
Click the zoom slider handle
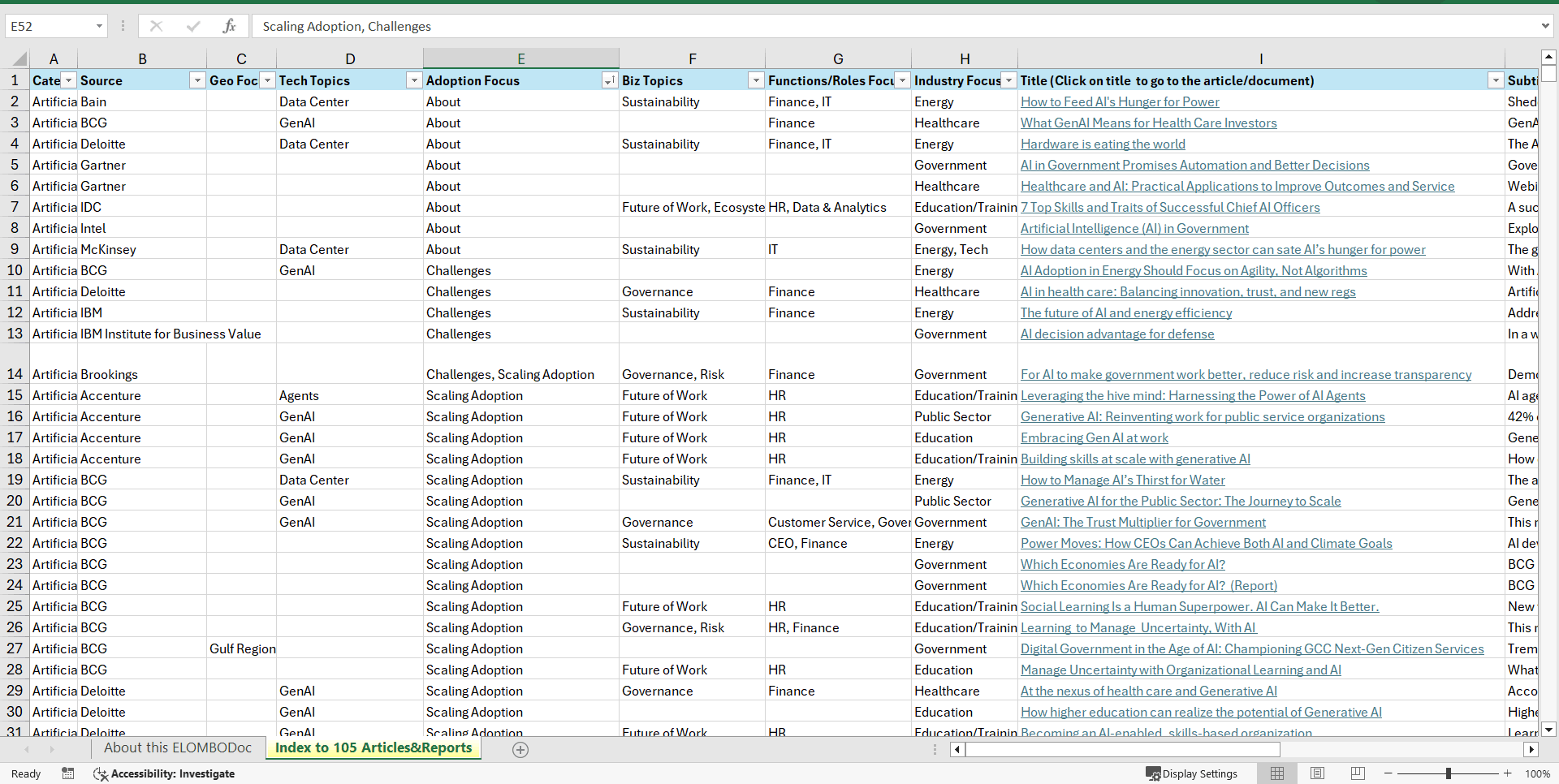1448,773
